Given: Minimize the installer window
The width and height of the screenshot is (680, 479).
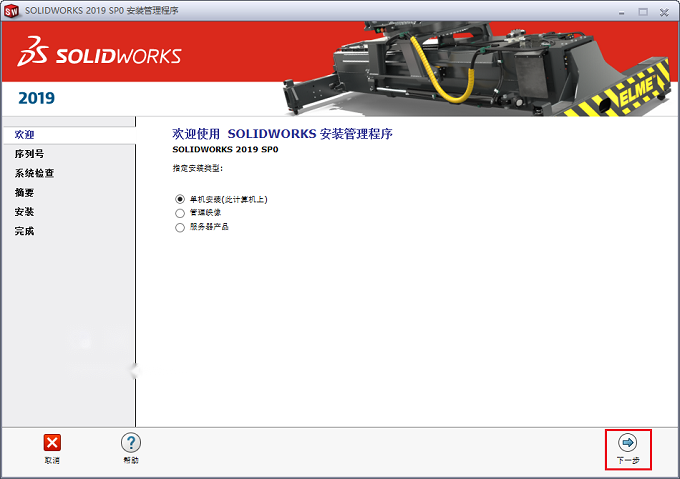Looking at the screenshot, I should (621, 12).
